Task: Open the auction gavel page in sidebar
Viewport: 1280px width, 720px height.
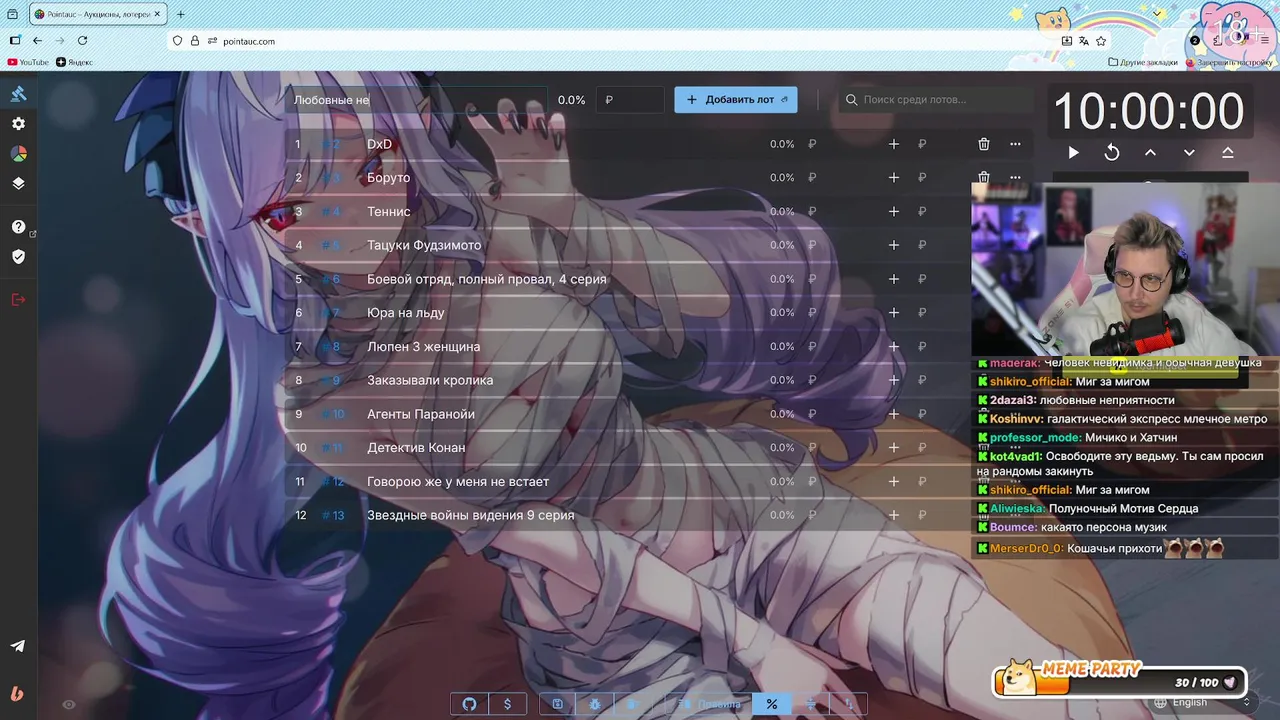Action: pos(18,94)
